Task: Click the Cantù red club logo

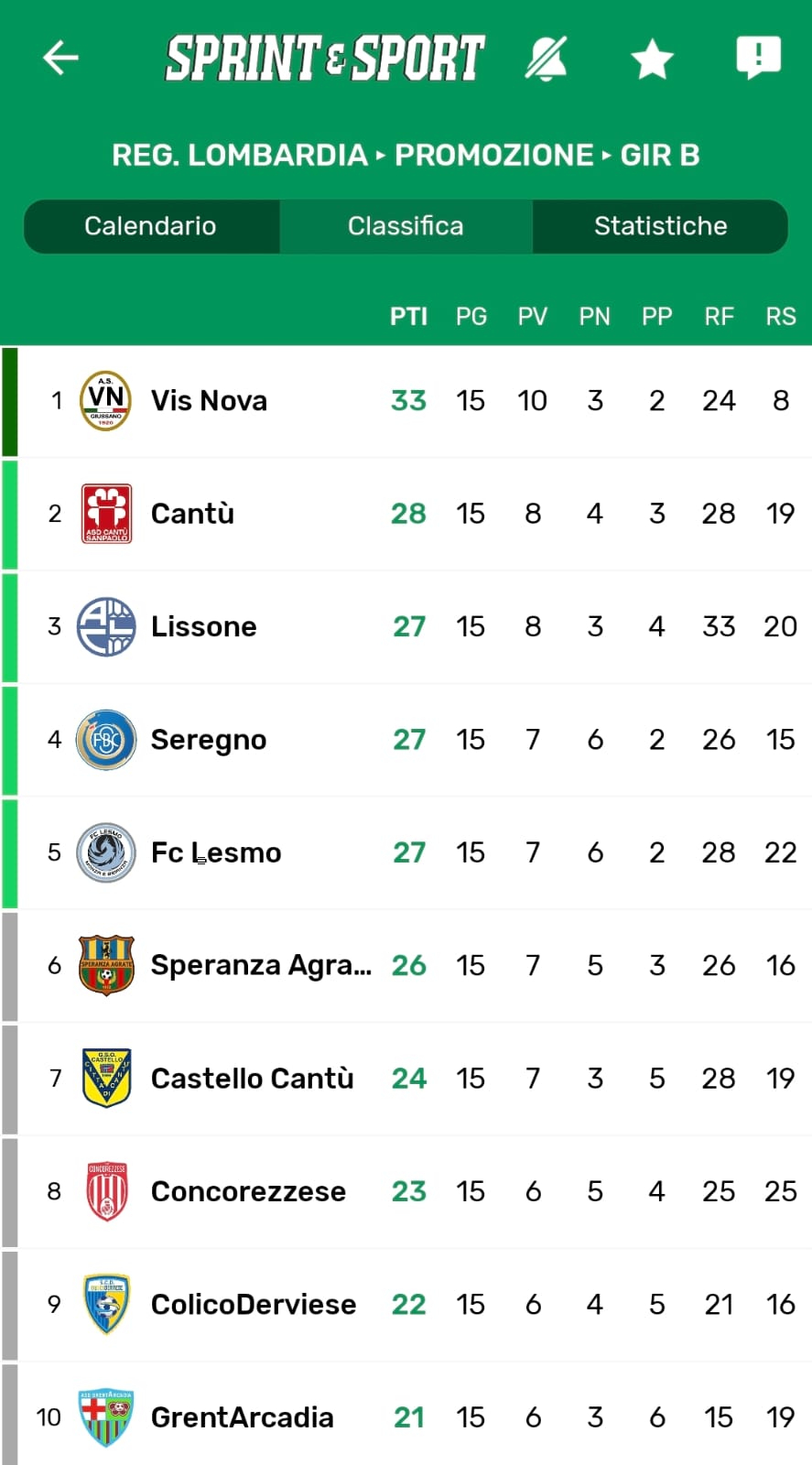Action: click(x=107, y=514)
